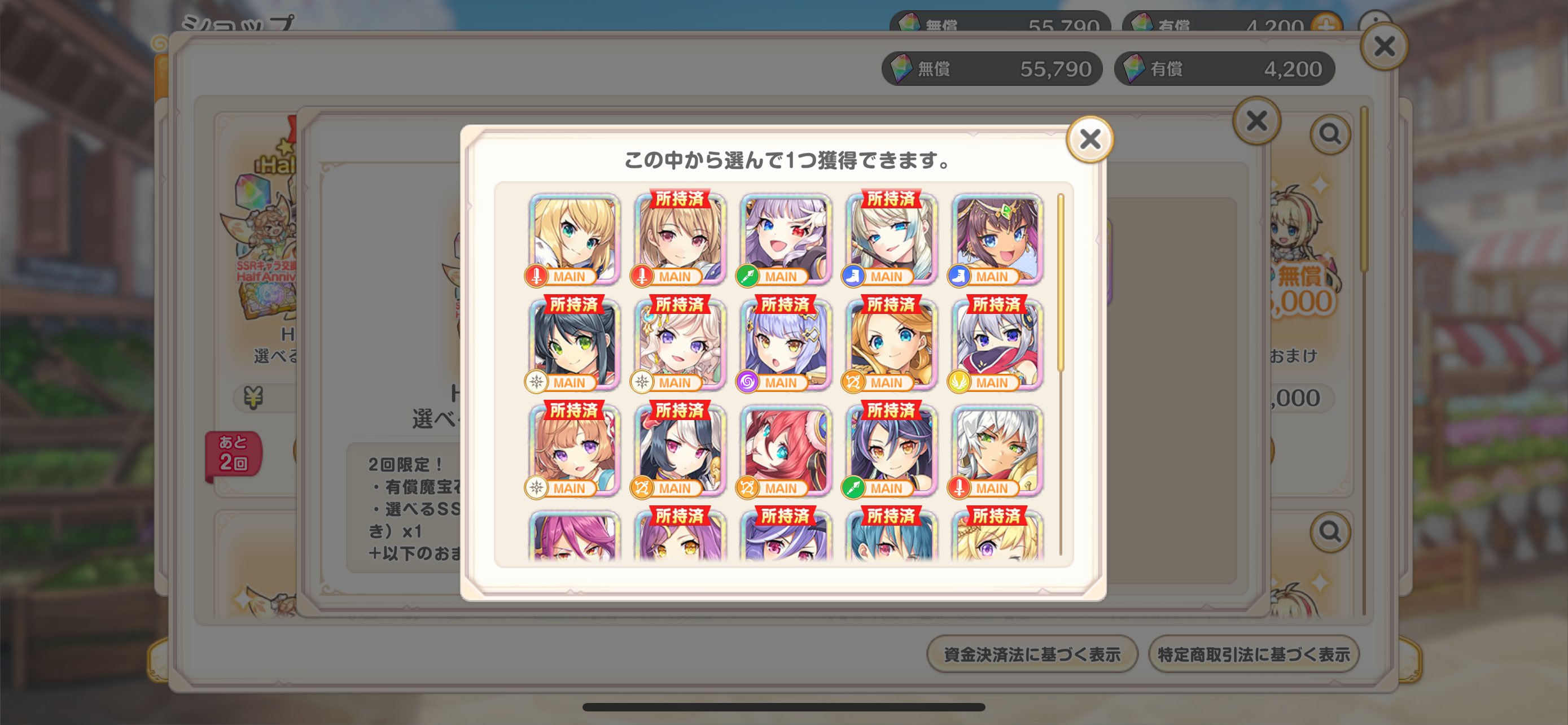
Task: Click the purple swirl icon on lavender-haired character
Action: point(747,382)
